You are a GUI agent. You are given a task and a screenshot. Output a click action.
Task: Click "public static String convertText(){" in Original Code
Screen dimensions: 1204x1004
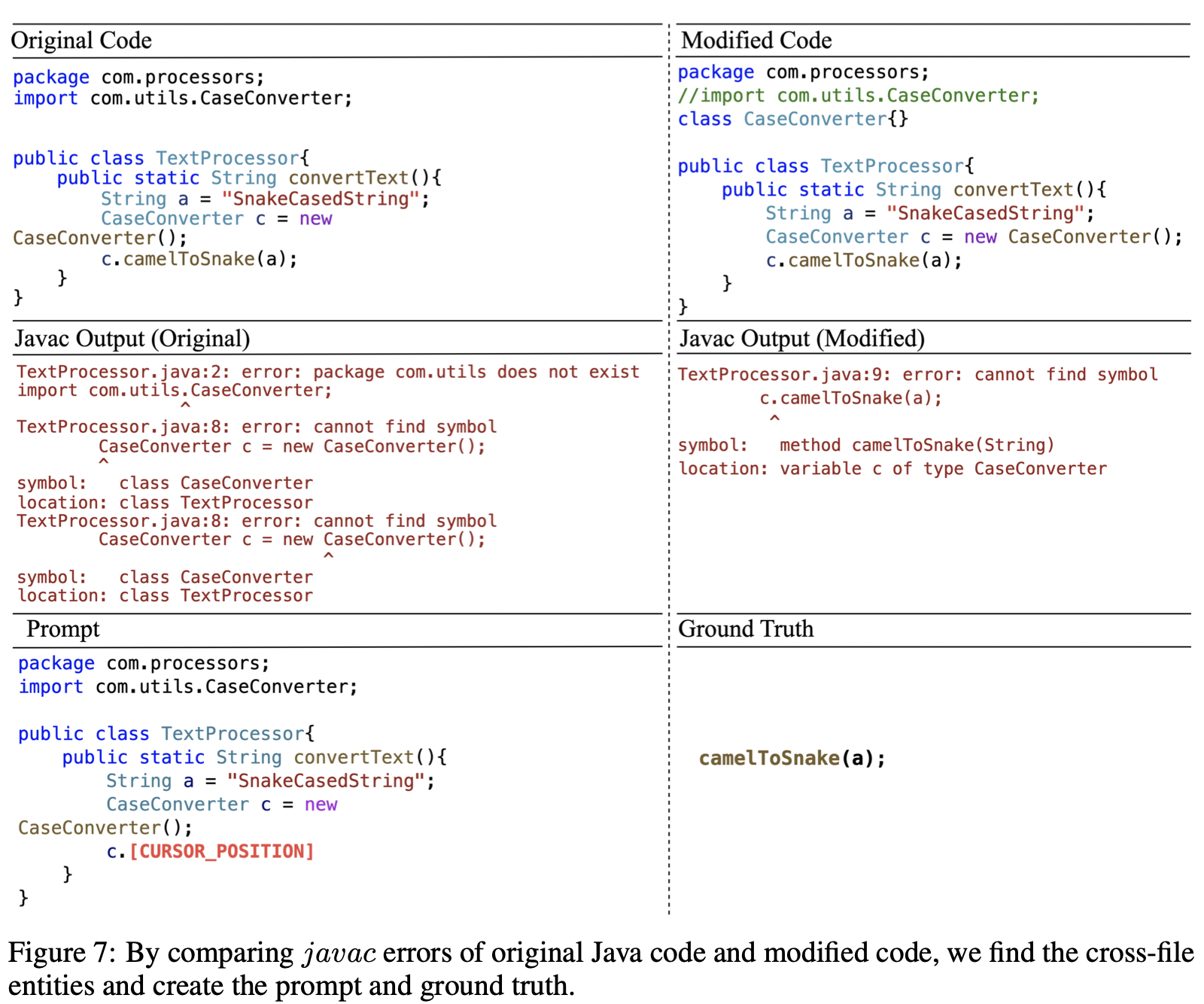(249, 178)
